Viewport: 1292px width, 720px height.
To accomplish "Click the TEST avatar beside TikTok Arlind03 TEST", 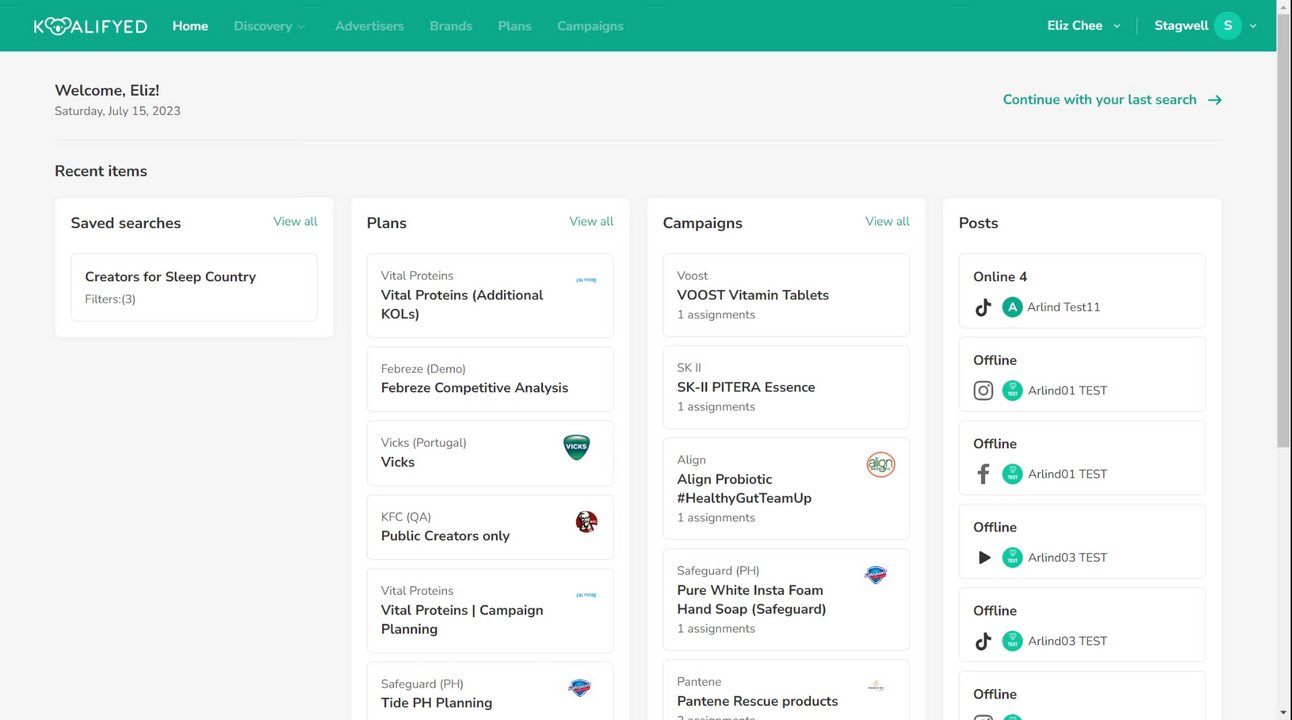I will pos(1012,641).
